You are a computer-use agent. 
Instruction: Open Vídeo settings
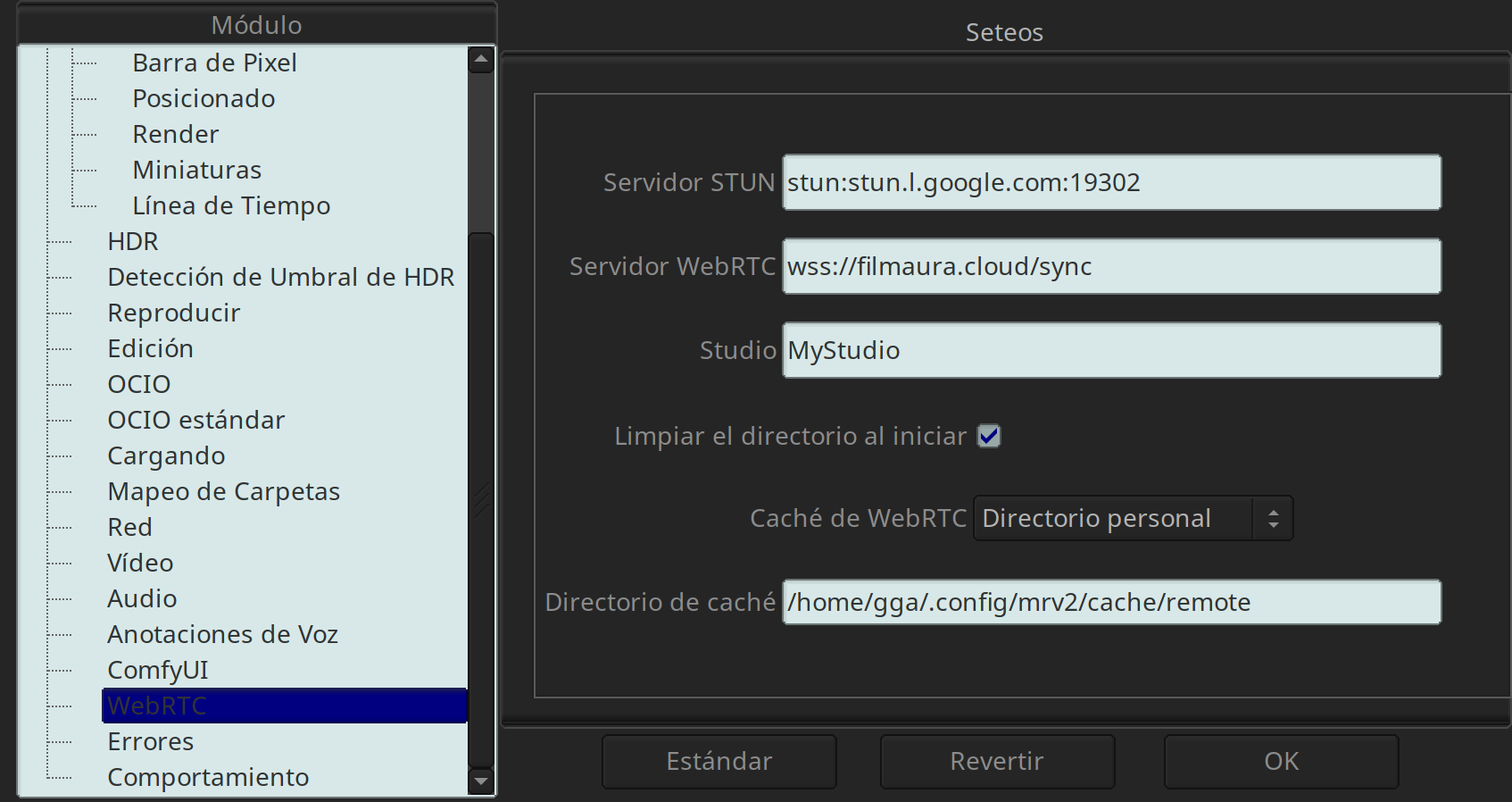click(x=140, y=563)
